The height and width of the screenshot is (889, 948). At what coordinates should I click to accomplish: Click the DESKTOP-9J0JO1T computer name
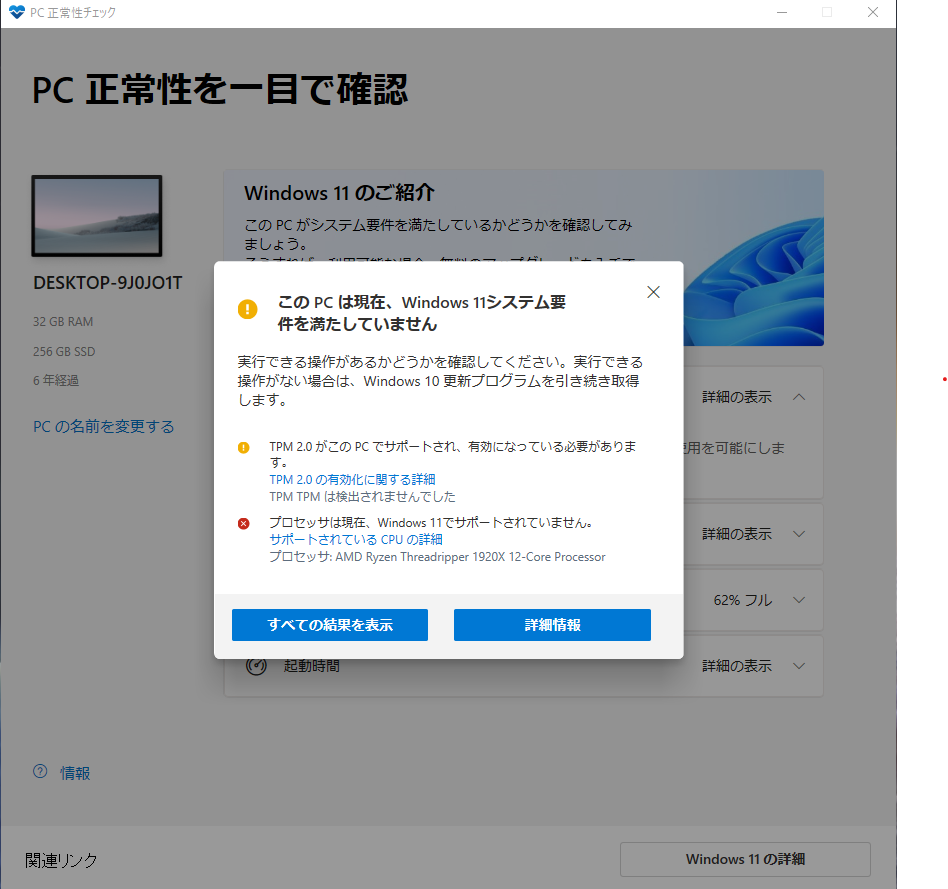[108, 283]
